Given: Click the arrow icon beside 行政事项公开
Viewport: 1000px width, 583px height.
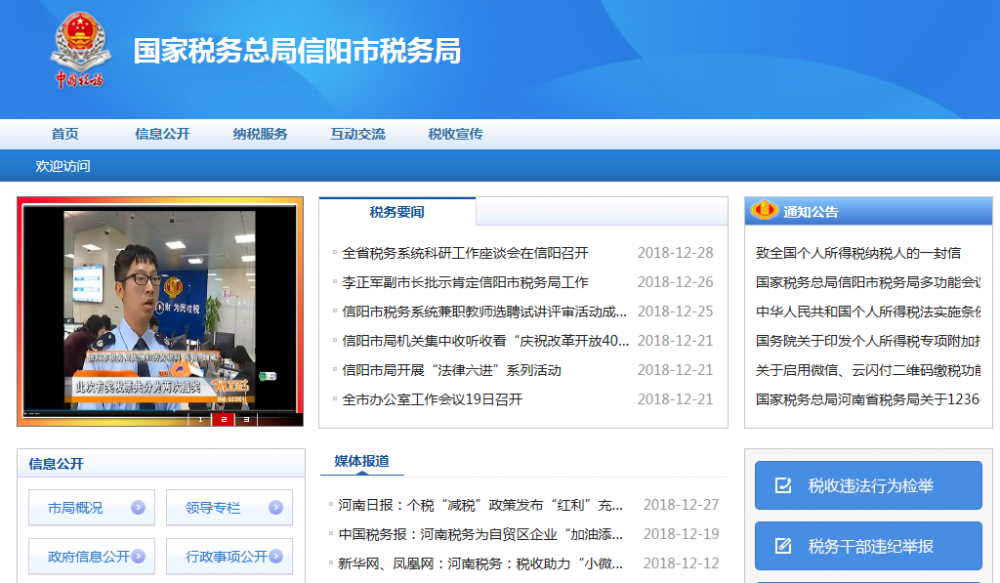Looking at the screenshot, I should coord(276,556).
